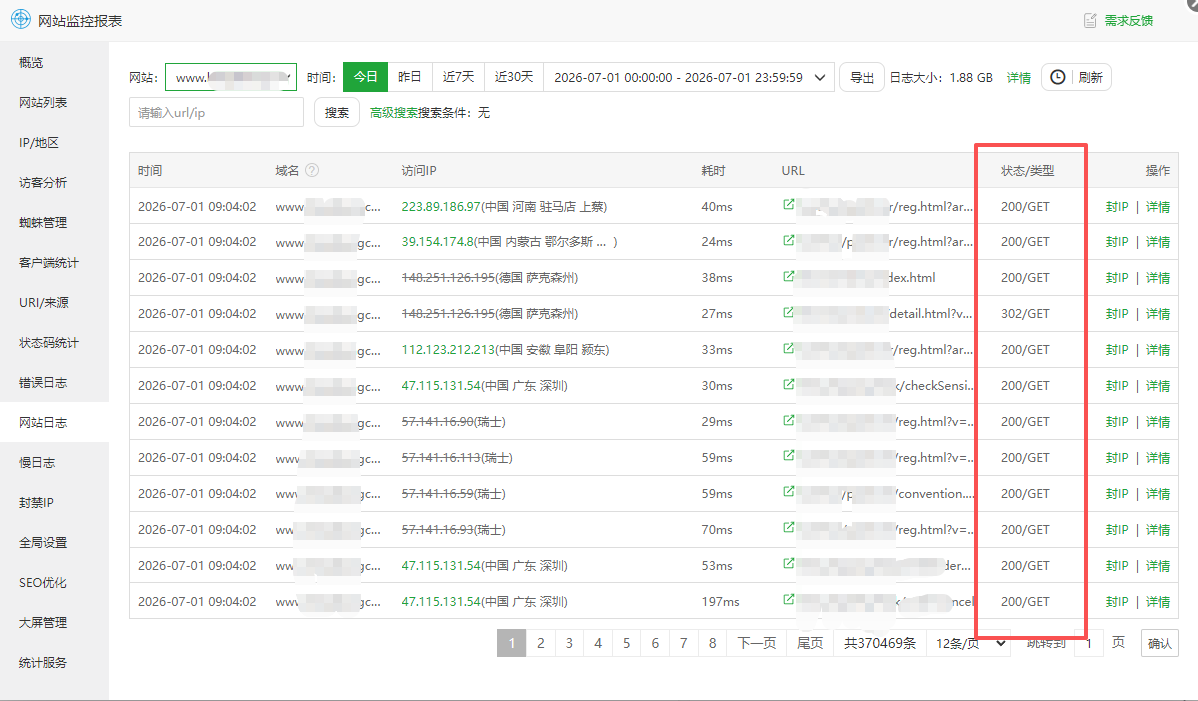This screenshot has width=1198, height=701.
Task: Click the 访问IP column header
Action: pyautogui.click(x=419, y=170)
